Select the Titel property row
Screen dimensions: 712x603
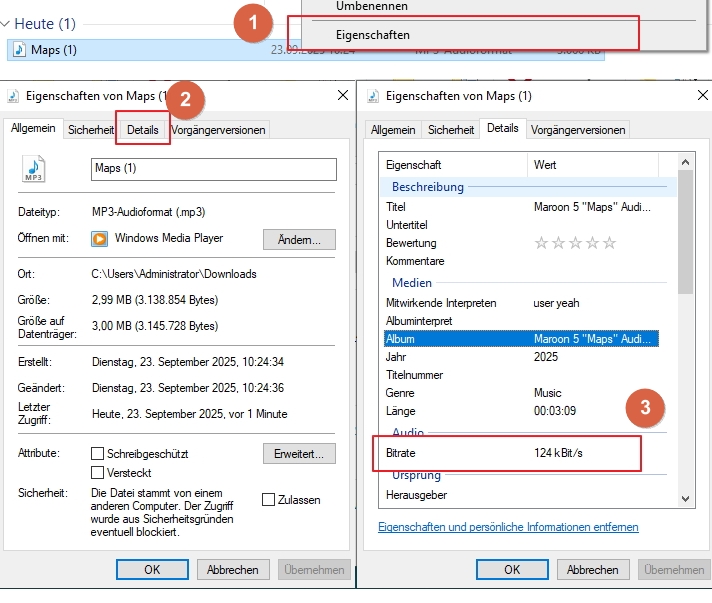(x=521, y=207)
